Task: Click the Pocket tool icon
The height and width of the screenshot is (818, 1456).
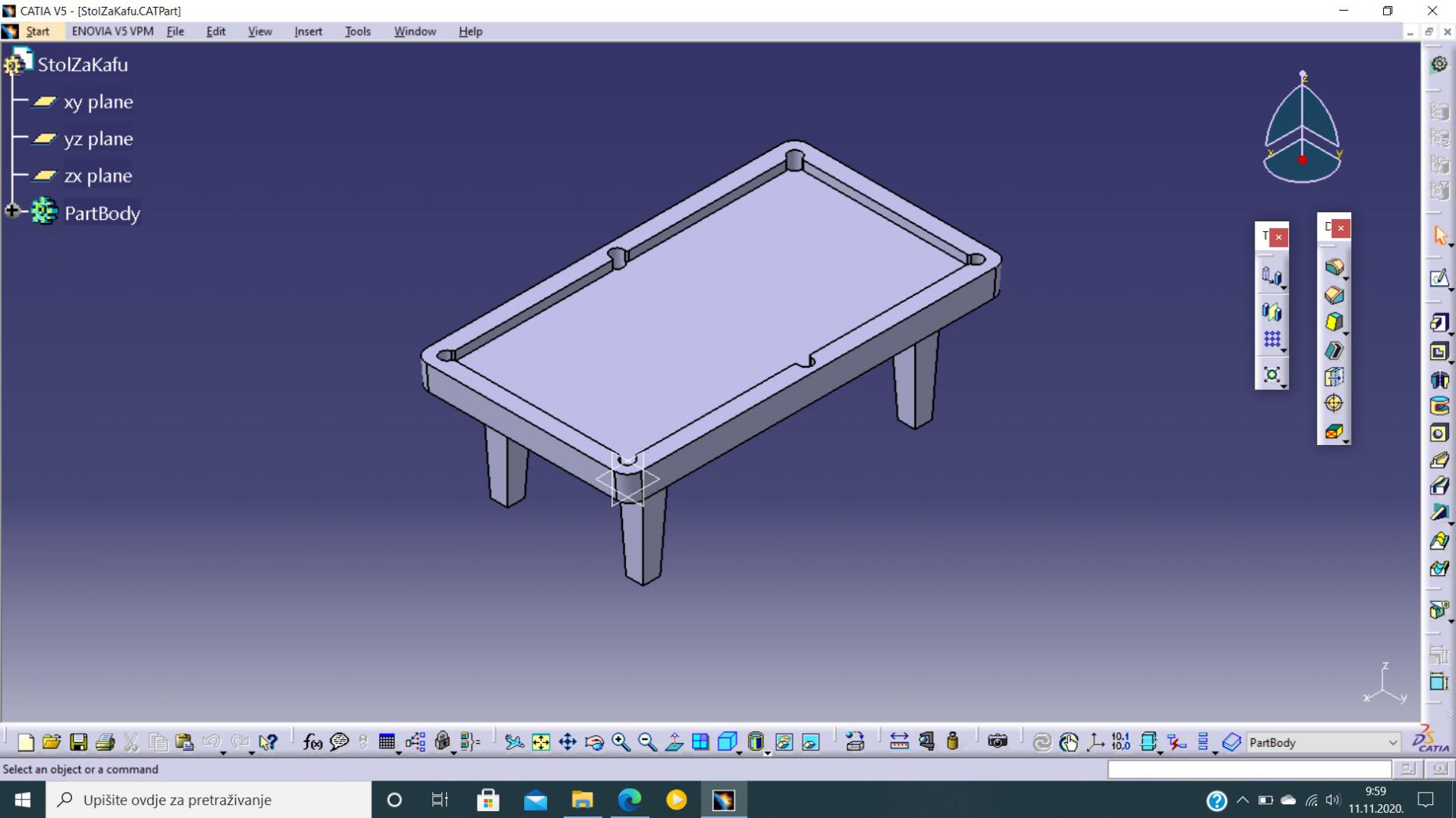Action: tap(1438, 352)
